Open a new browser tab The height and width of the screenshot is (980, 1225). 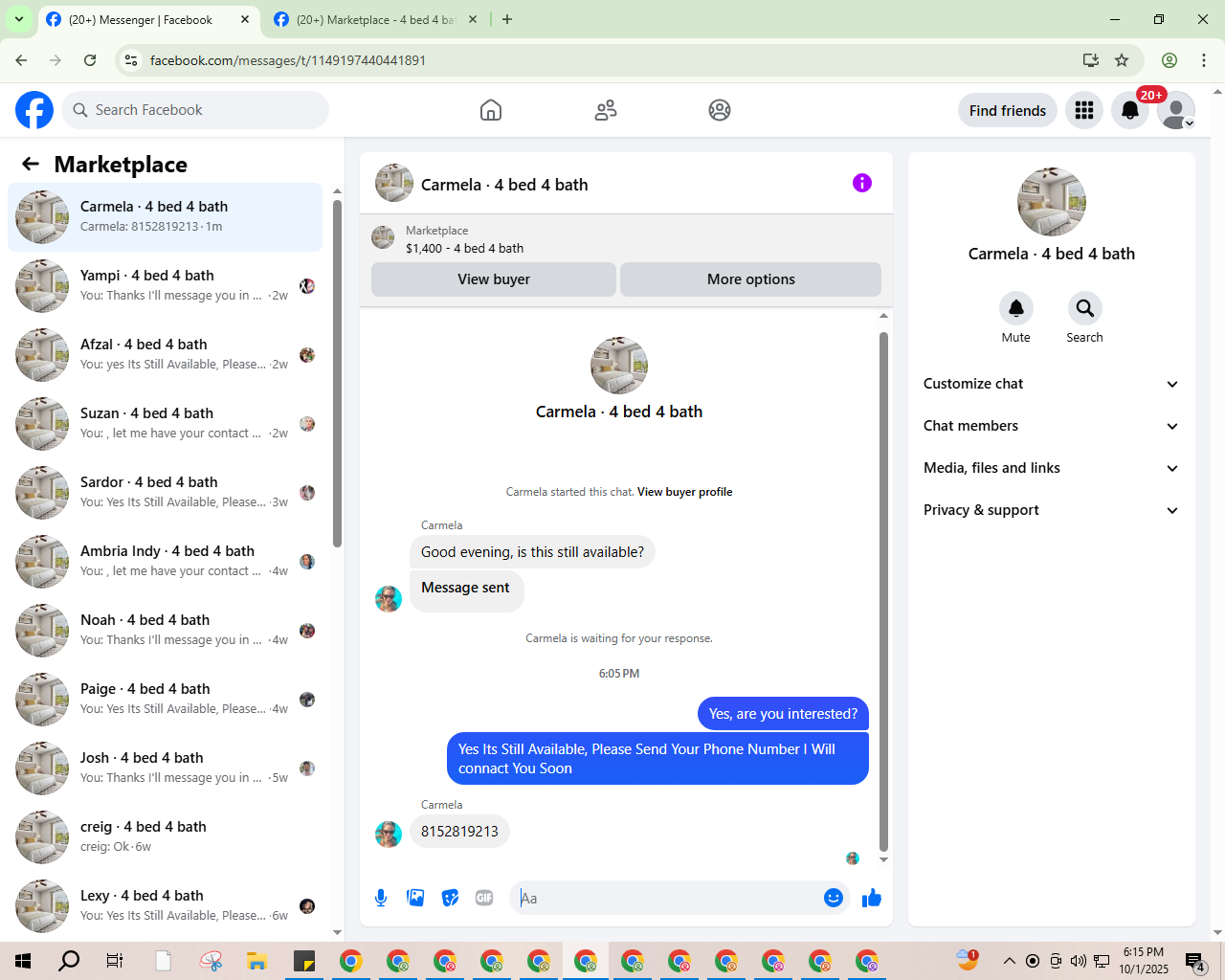507,19
